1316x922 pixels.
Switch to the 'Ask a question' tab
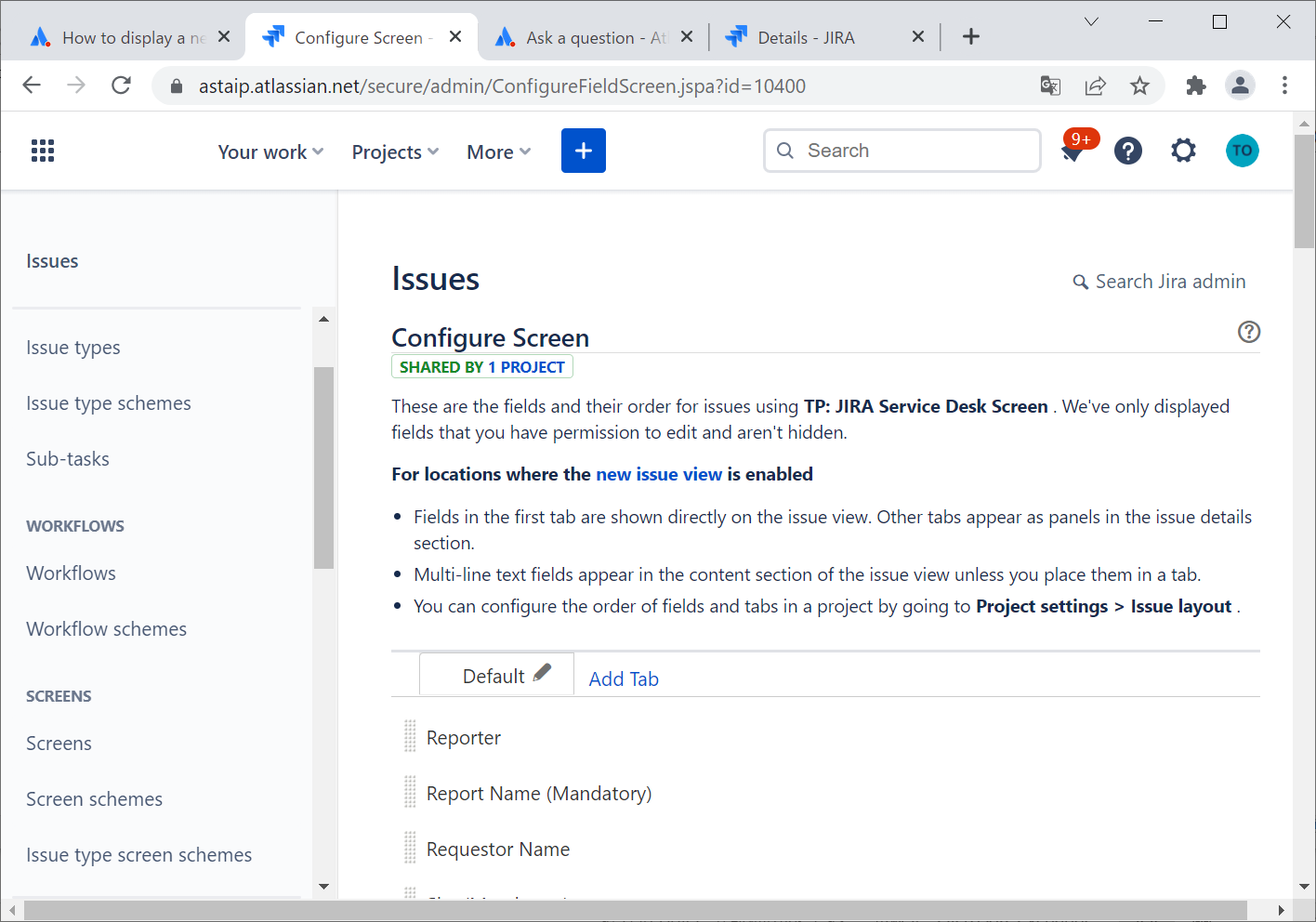click(x=593, y=37)
